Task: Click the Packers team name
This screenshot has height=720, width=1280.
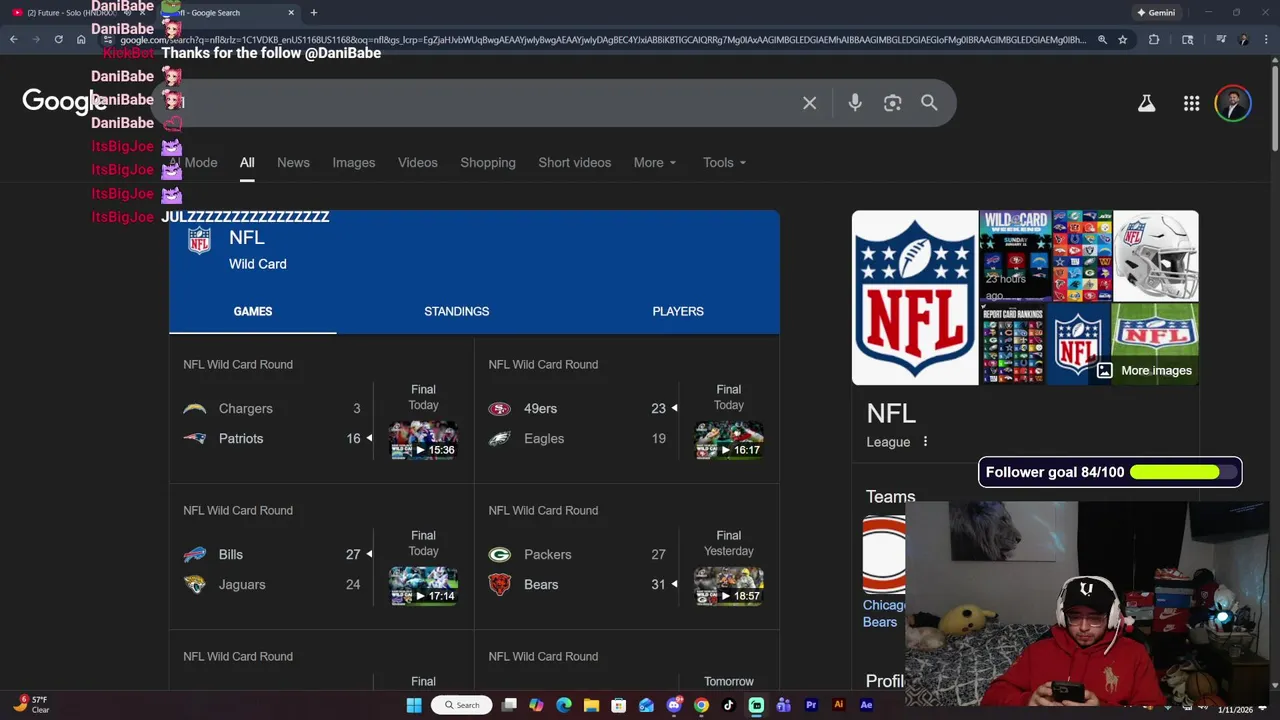Action: pyautogui.click(x=548, y=555)
